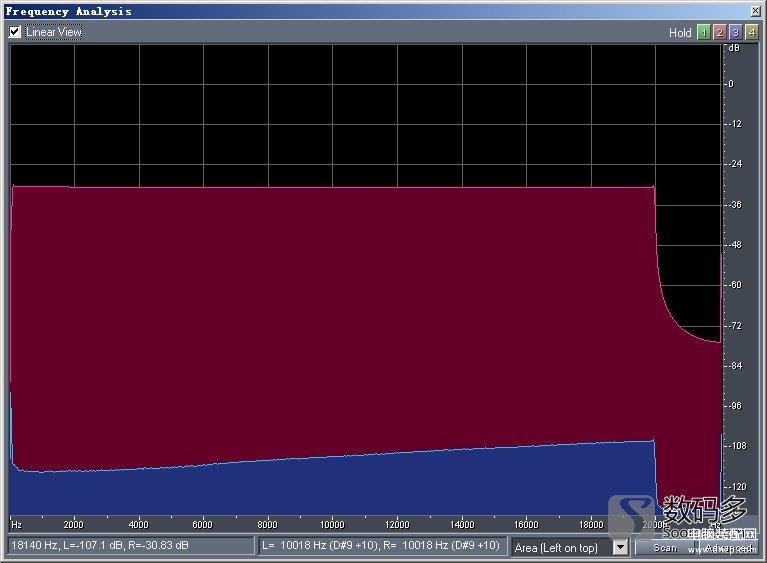The height and width of the screenshot is (563, 767).
Task: Click green Hold button 1
Action: (703, 32)
